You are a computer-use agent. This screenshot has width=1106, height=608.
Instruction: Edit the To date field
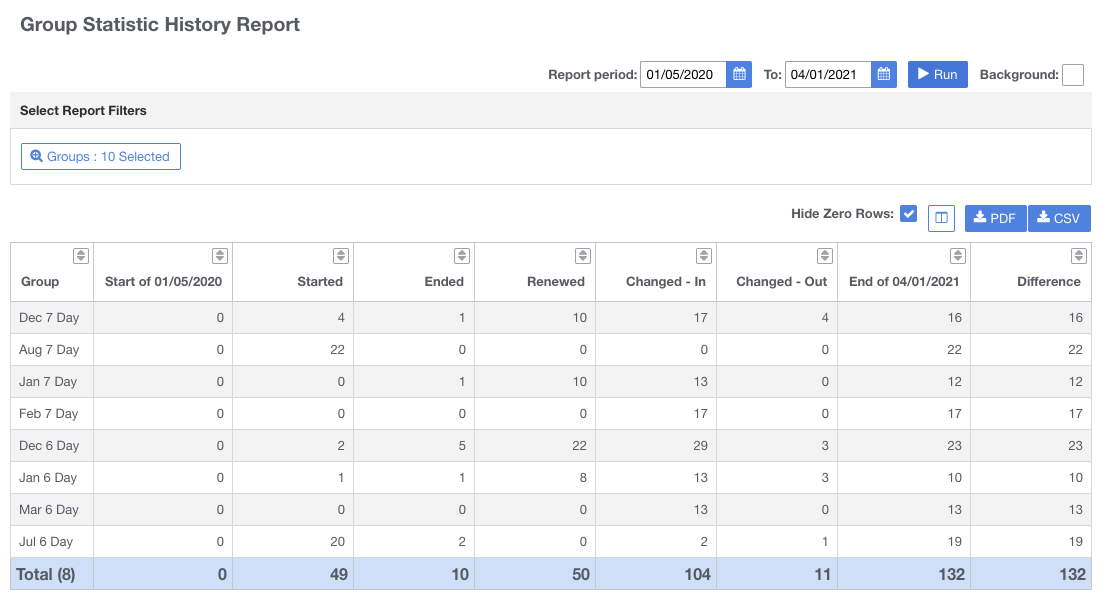point(828,74)
